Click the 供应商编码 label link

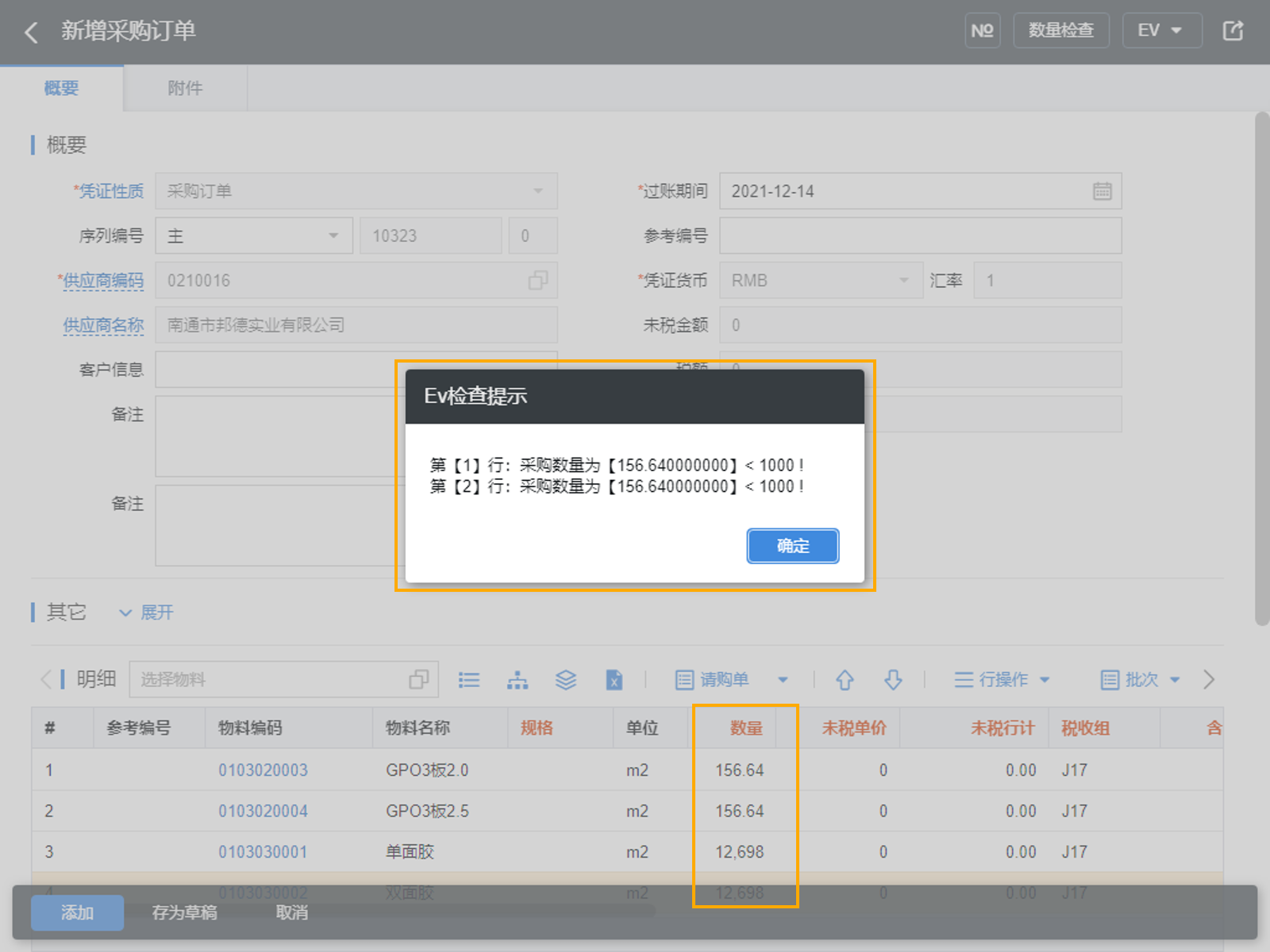pos(103,281)
